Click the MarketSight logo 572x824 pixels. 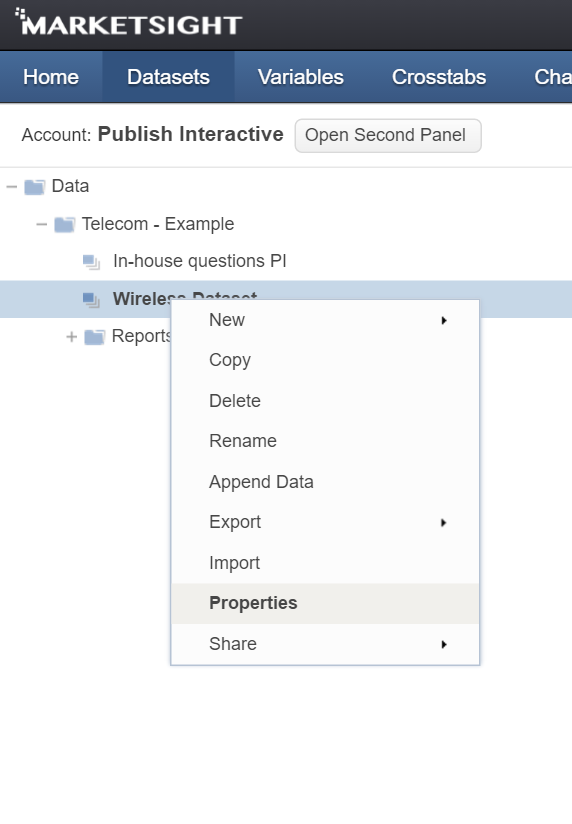[x=129, y=23]
